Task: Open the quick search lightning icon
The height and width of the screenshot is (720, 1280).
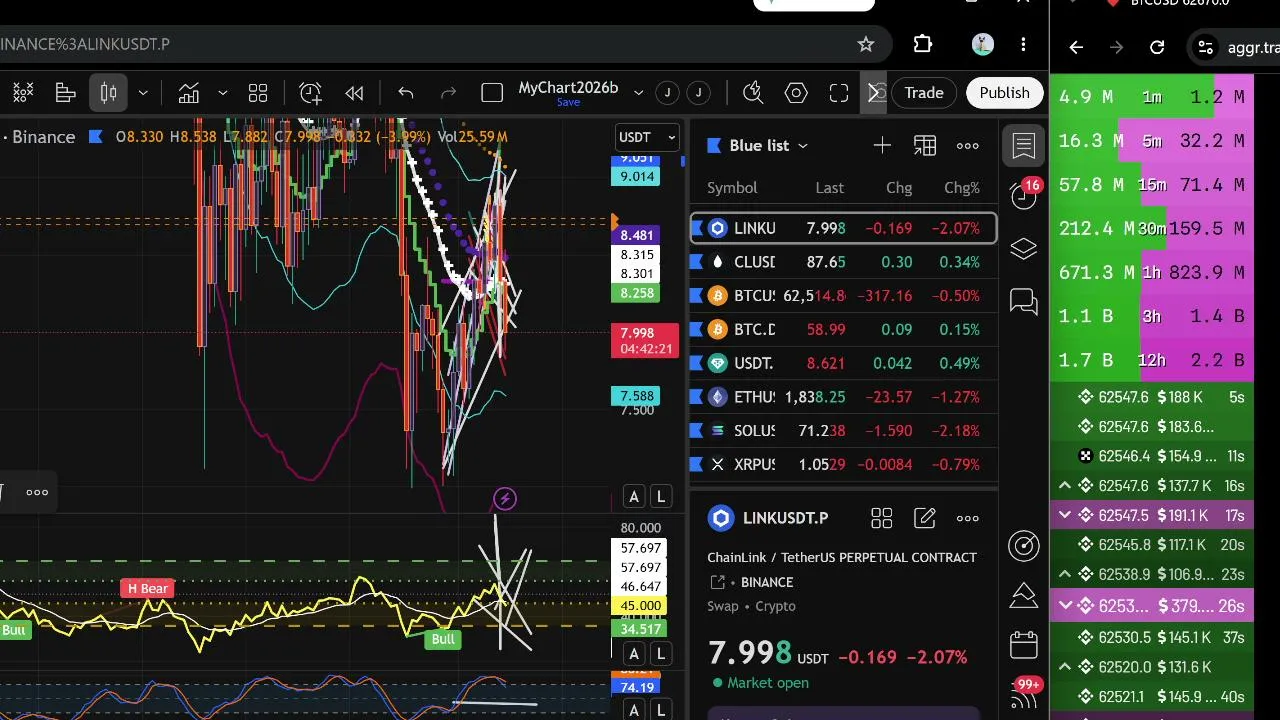Action: (x=754, y=93)
